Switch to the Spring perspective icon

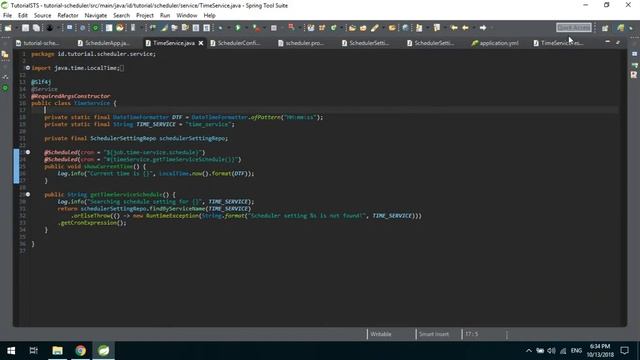(620, 28)
